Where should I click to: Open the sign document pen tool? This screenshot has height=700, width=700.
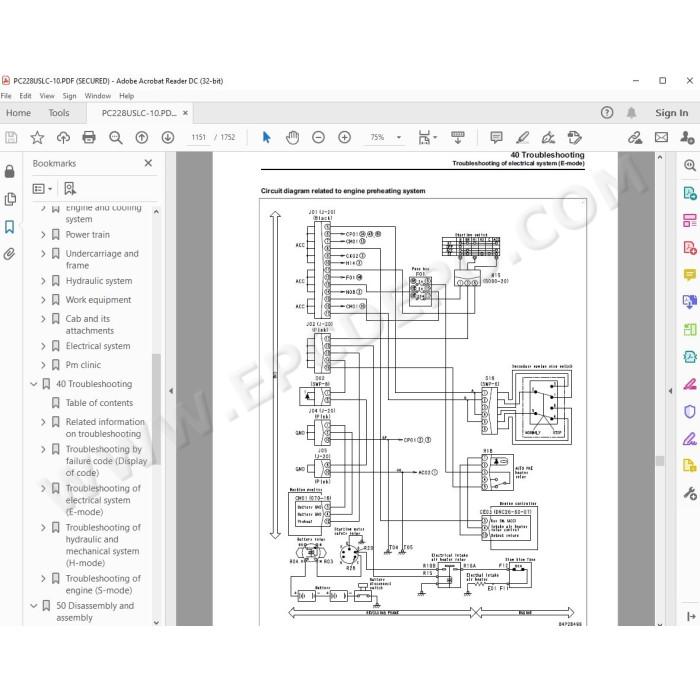[x=548, y=138]
